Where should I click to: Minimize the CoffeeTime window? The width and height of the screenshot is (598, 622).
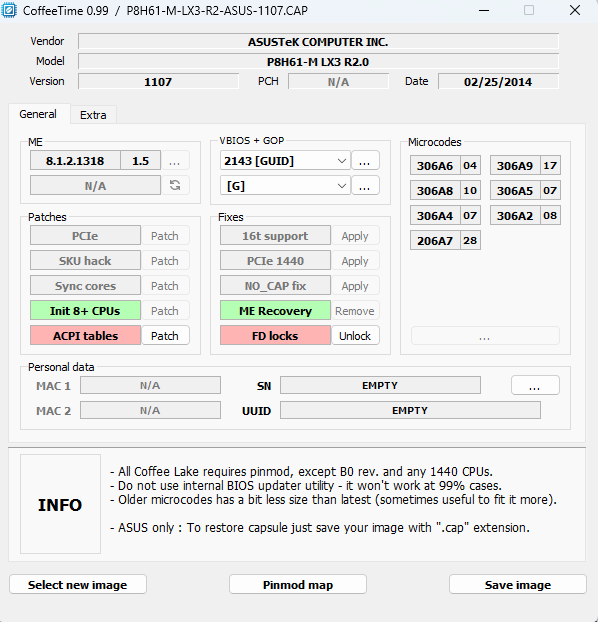click(484, 10)
